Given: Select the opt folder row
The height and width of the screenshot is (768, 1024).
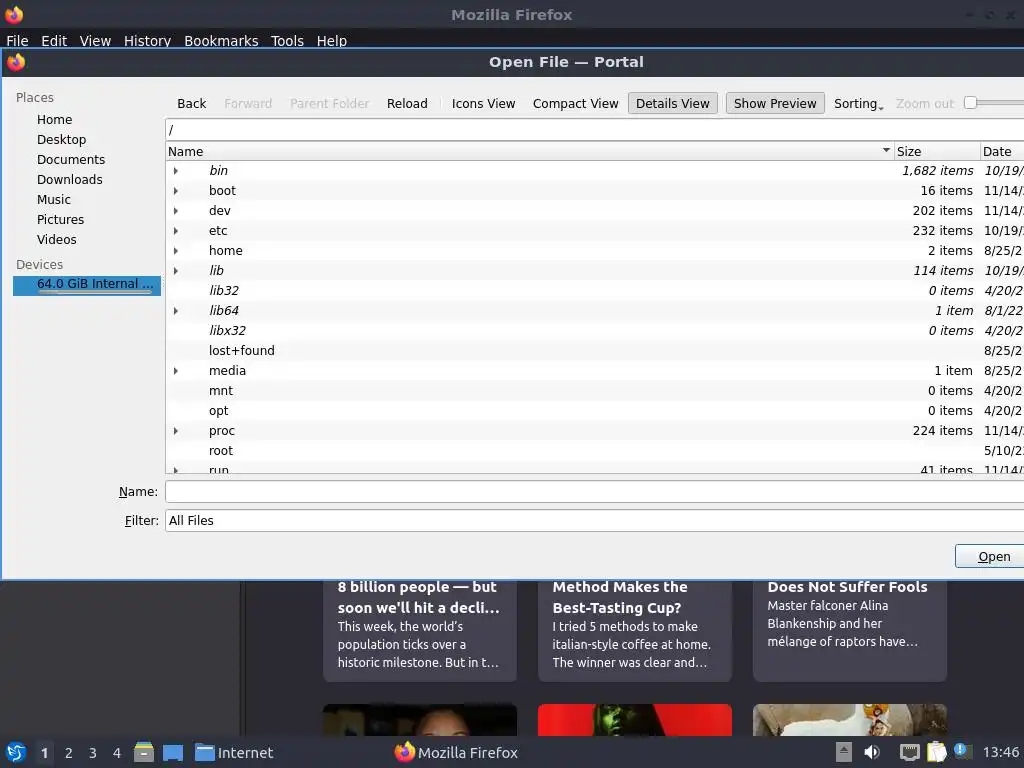Looking at the screenshot, I should (594, 411).
